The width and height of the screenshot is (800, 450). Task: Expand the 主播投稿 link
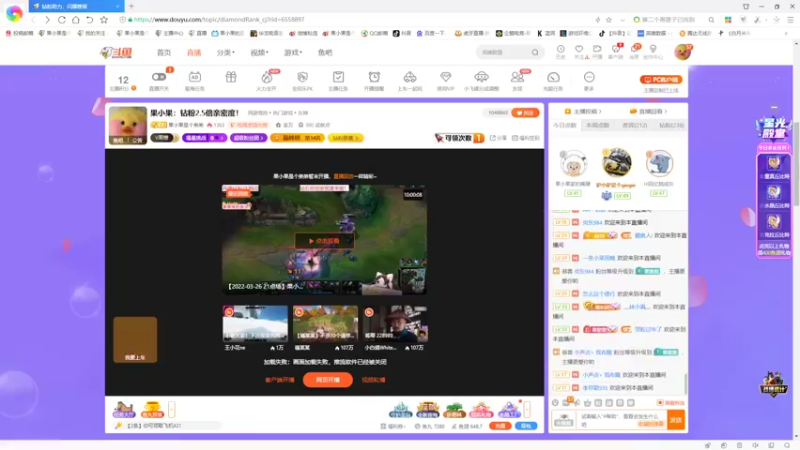click(583, 111)
